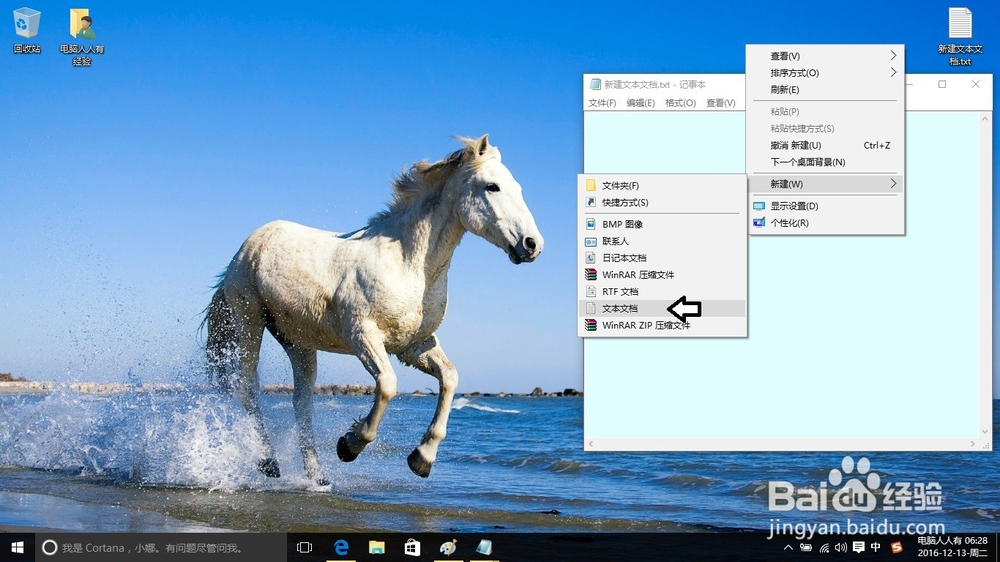The height and width of the screenshot is (562, 1000).
Task: Switch to Notepad via its taskbar icon
Action: coord(484,547)
